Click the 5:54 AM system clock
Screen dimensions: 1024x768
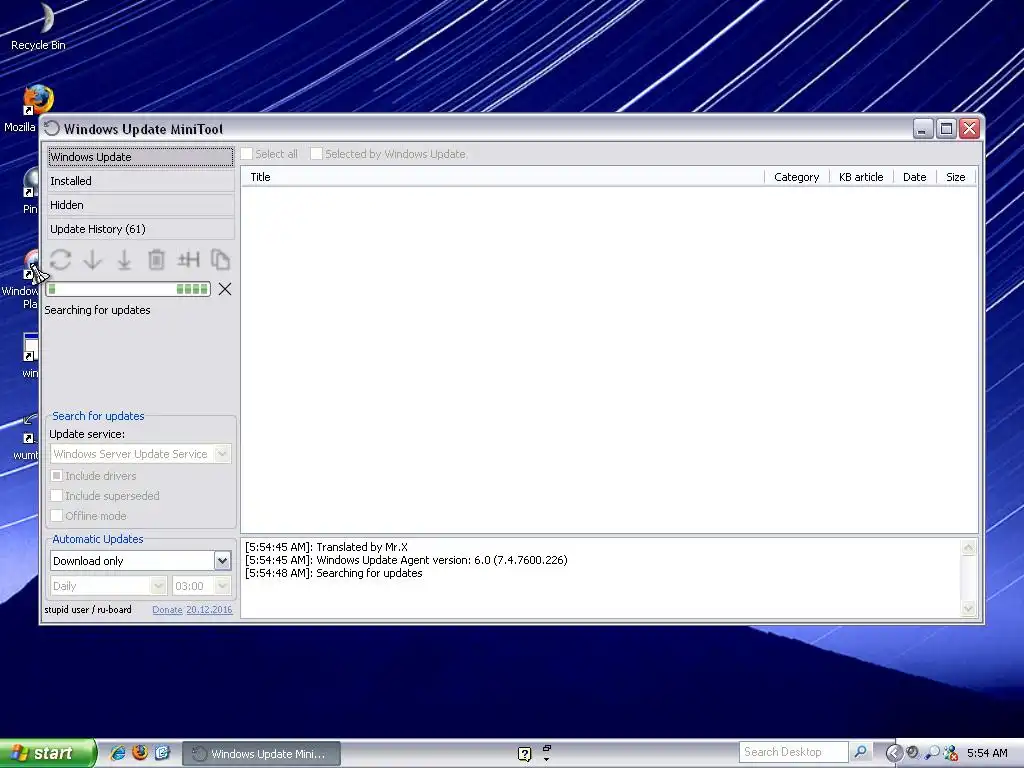(x=987, y=753)
